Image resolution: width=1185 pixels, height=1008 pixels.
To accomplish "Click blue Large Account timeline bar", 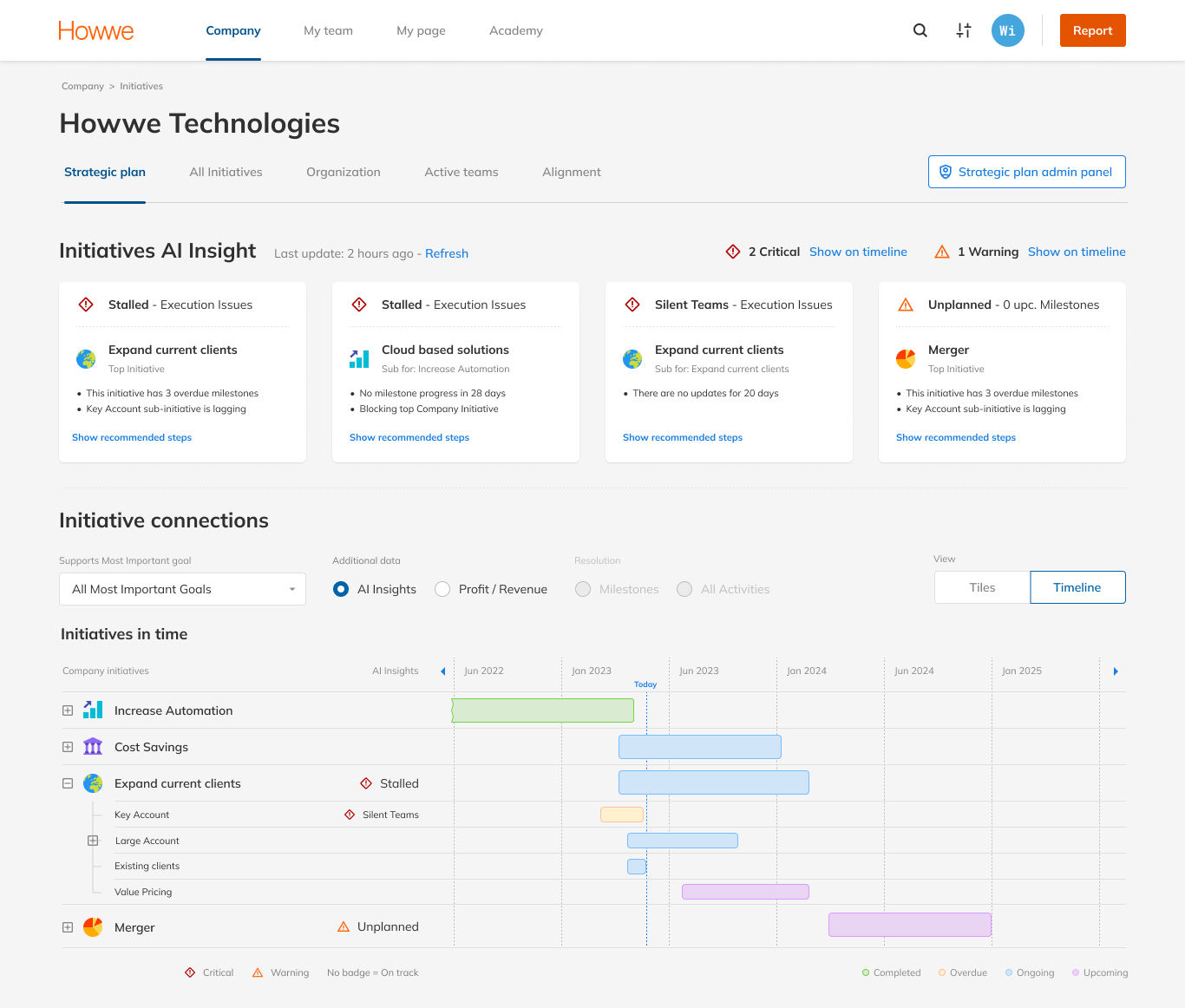I will point(683,841).
